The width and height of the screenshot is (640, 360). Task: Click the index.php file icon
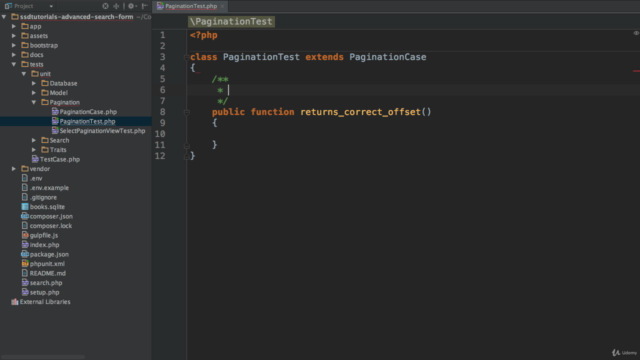(x=25, y=244)
